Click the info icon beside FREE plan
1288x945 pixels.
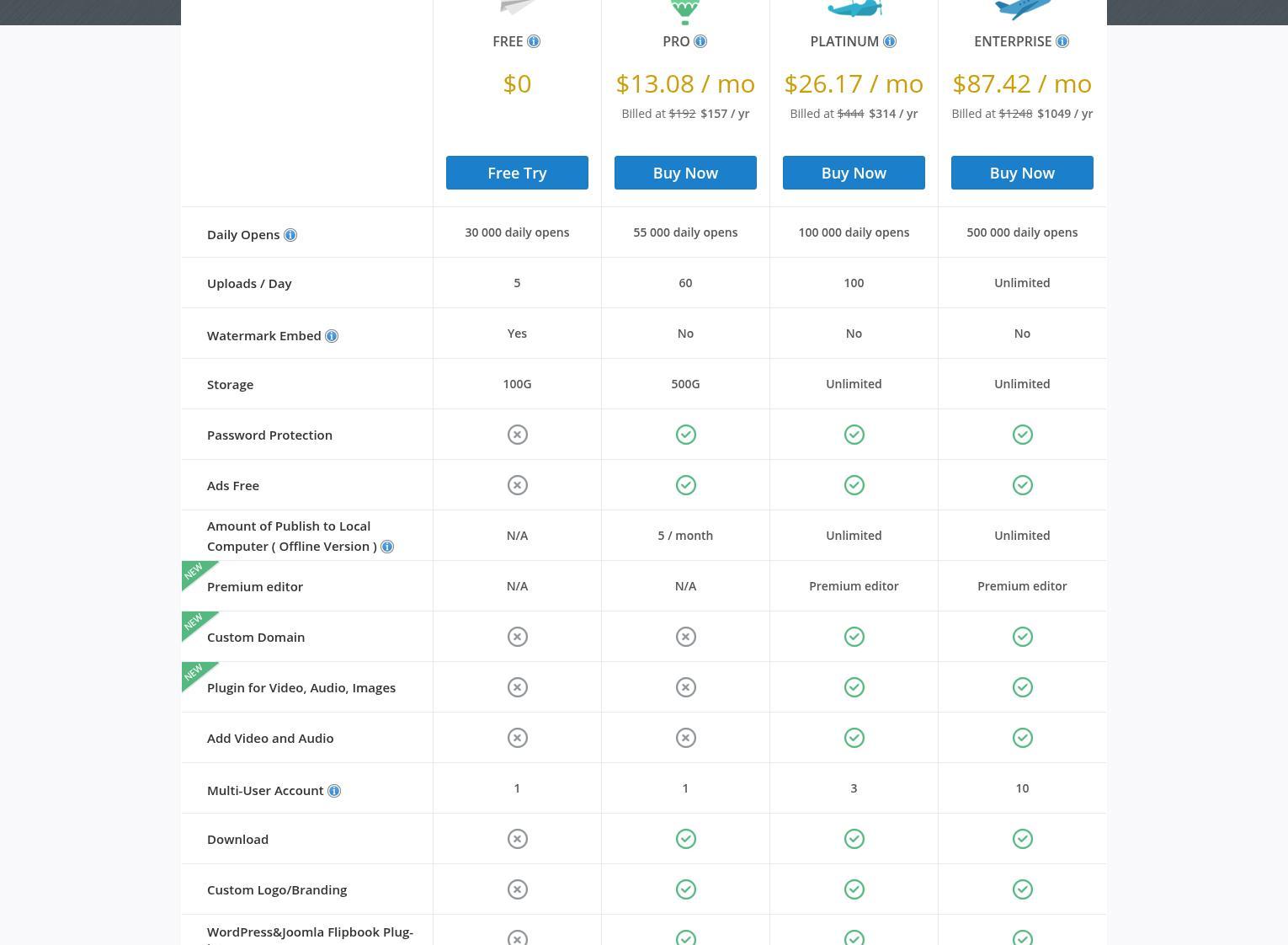point(534,41)
